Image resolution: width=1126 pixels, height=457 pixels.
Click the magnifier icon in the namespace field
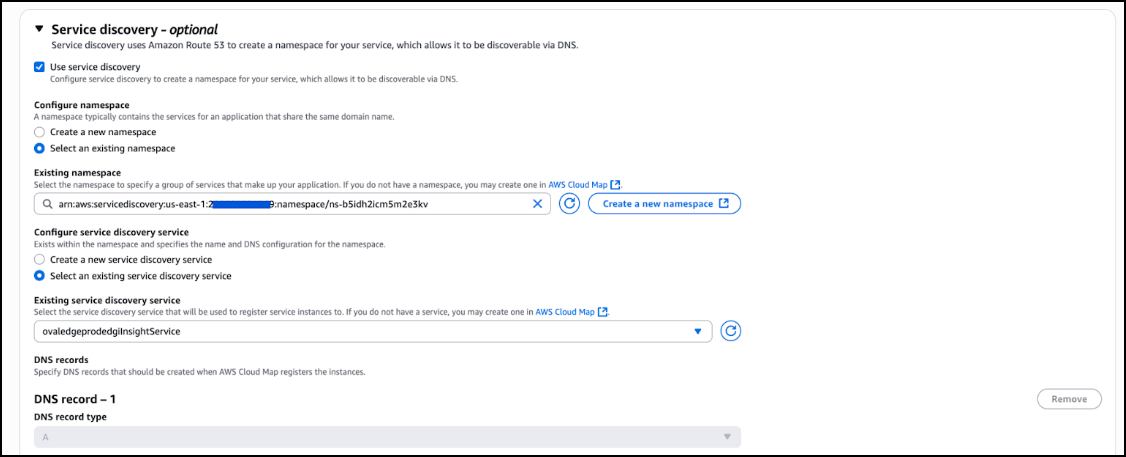(x=46, y=204)
